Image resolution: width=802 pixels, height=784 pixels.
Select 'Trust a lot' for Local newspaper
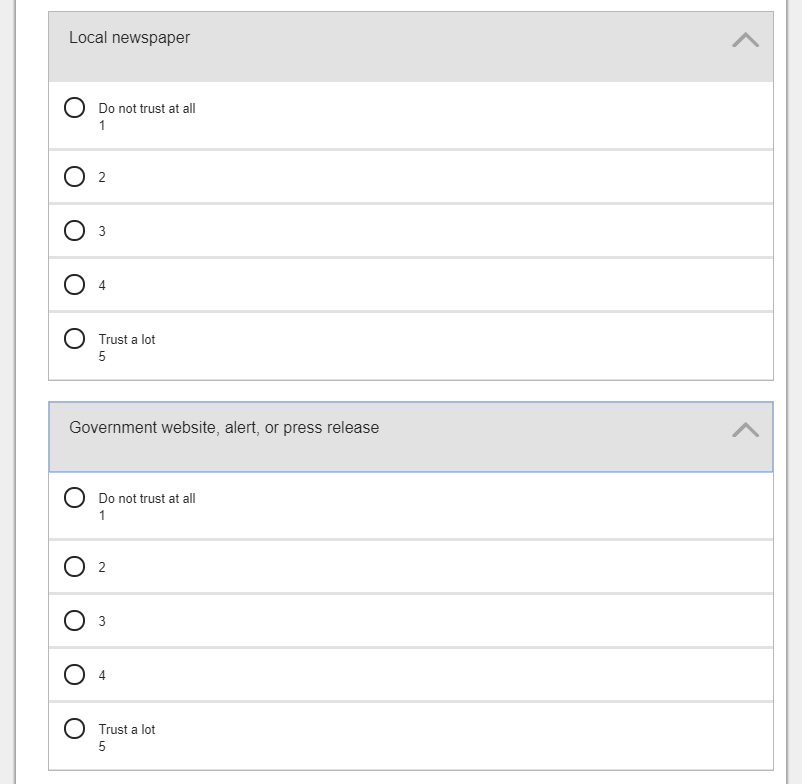[75, 338]
